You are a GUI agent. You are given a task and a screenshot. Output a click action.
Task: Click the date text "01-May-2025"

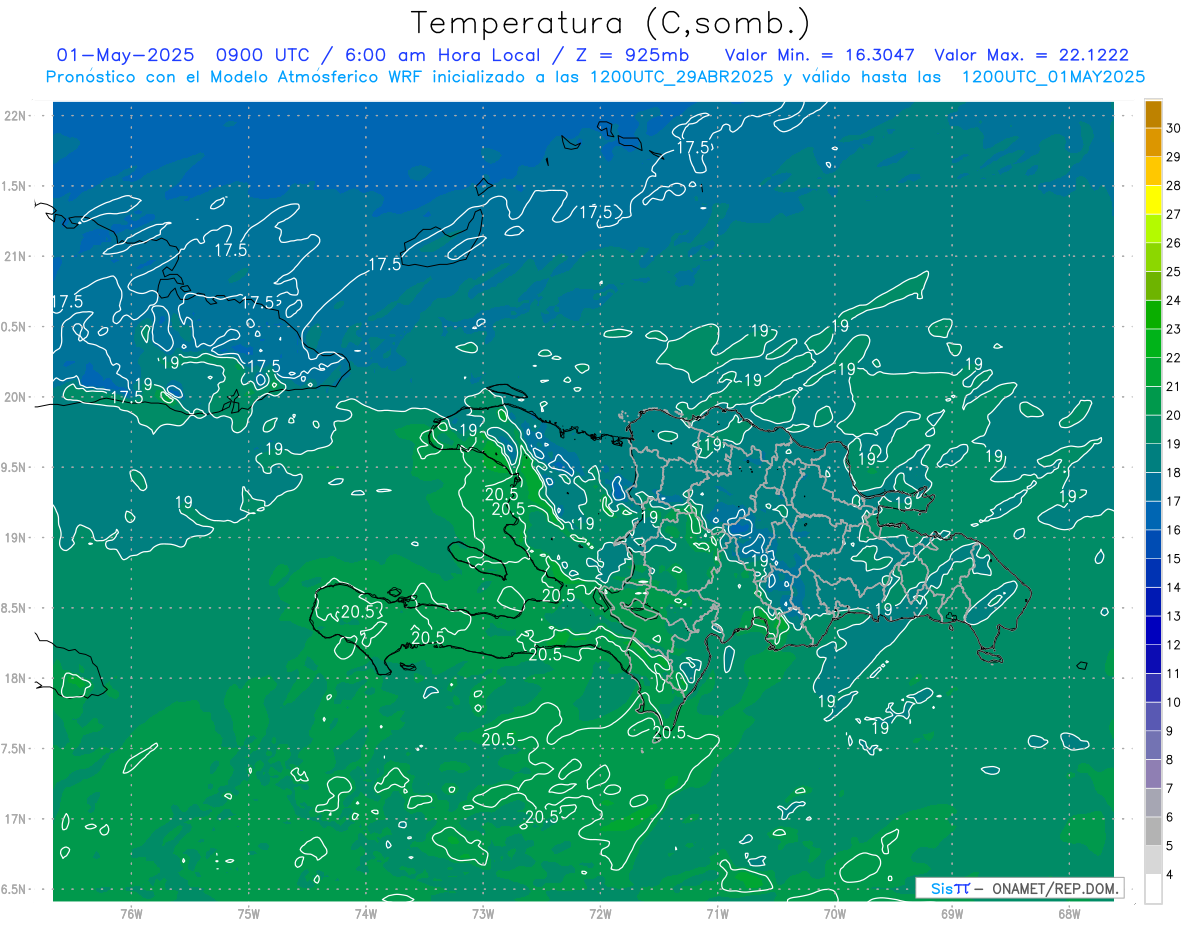(x=125, y=55)
